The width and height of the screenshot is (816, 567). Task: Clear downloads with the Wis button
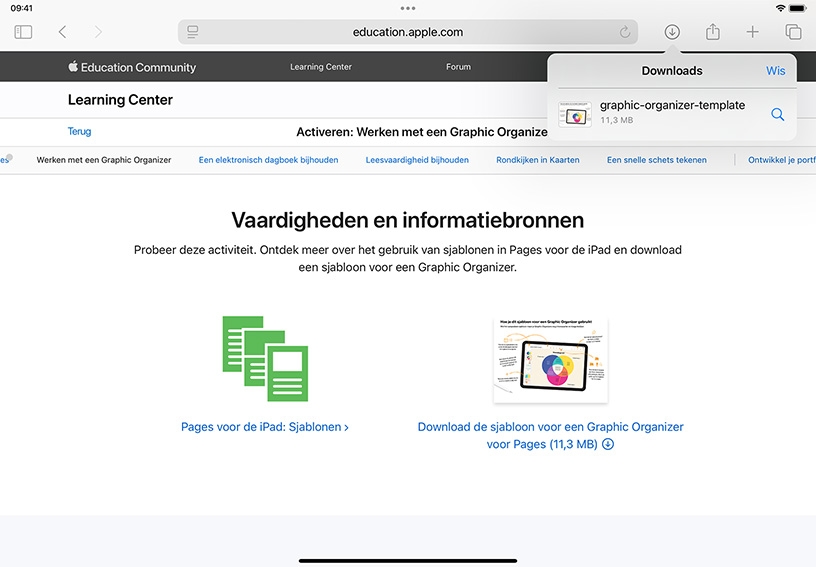click(x=775, y=71)
